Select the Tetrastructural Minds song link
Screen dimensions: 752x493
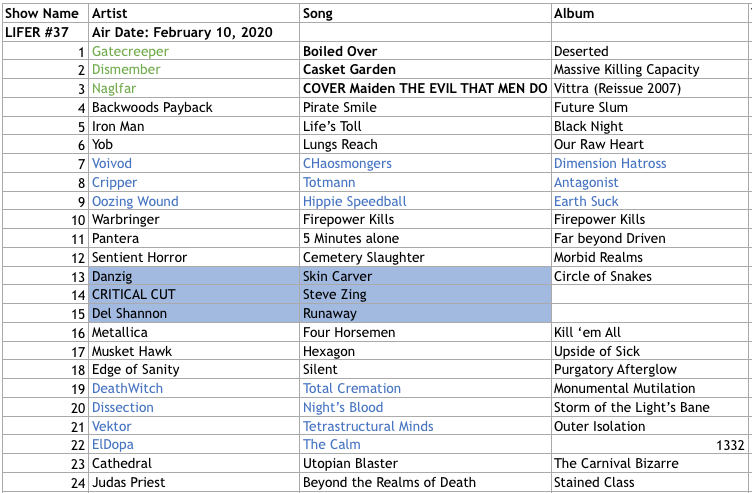[368, 426]
